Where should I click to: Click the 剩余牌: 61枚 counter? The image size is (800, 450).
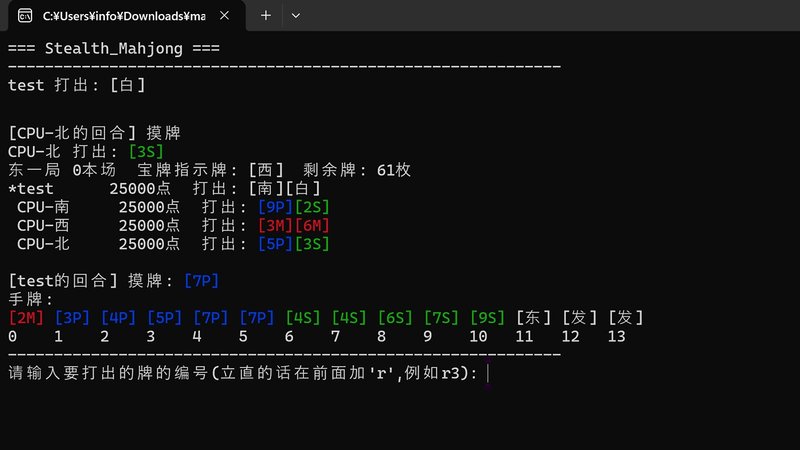click(x=357, y=170)
